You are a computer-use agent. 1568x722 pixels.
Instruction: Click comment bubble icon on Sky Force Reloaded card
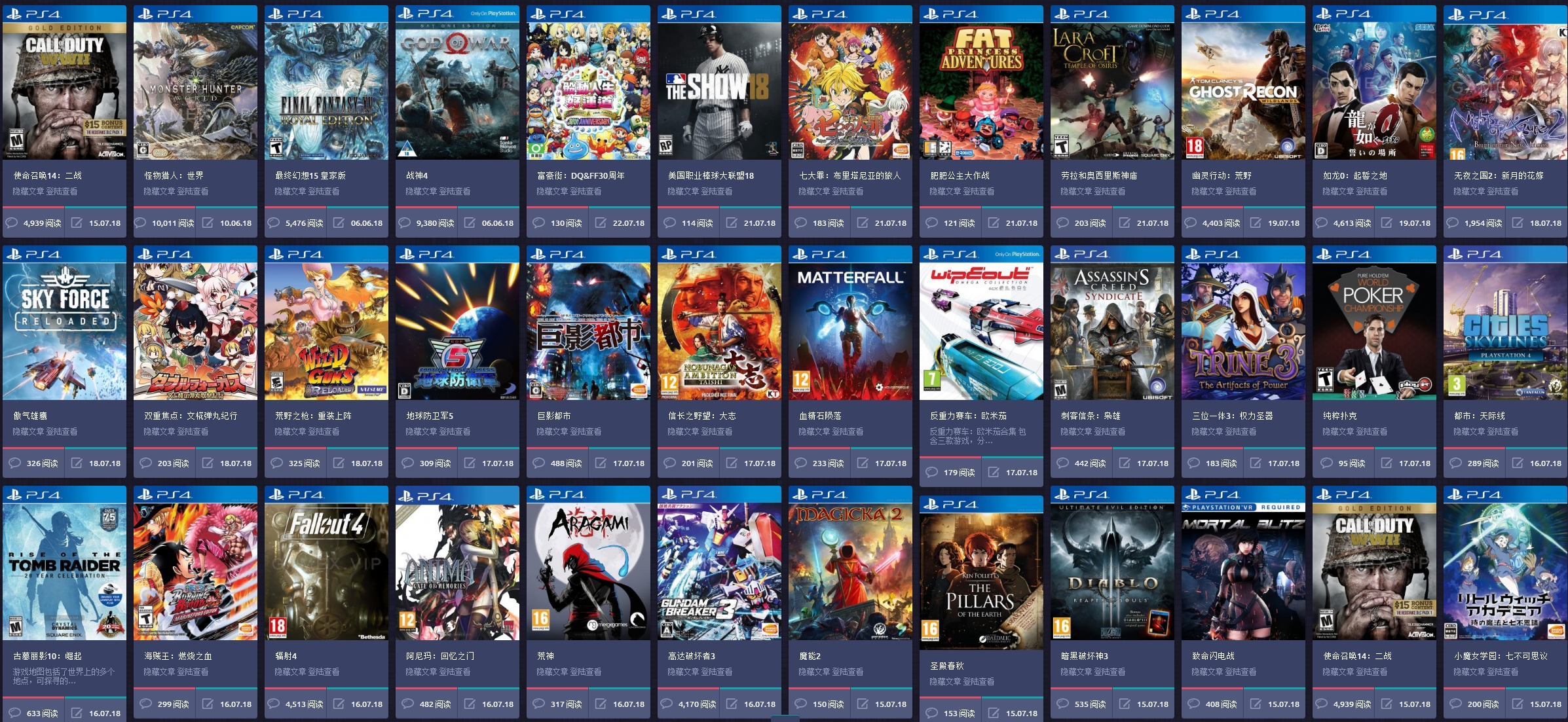click(x=14, y=463)
